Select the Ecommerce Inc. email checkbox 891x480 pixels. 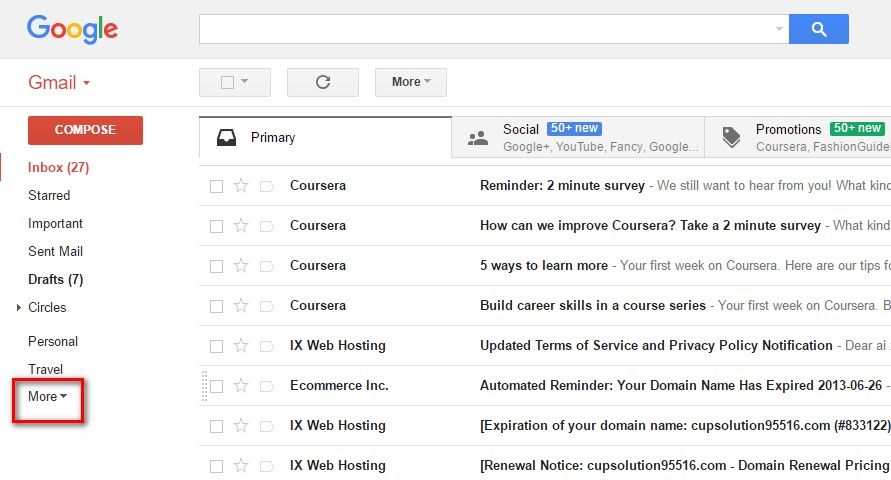click(x=216, y=386)
